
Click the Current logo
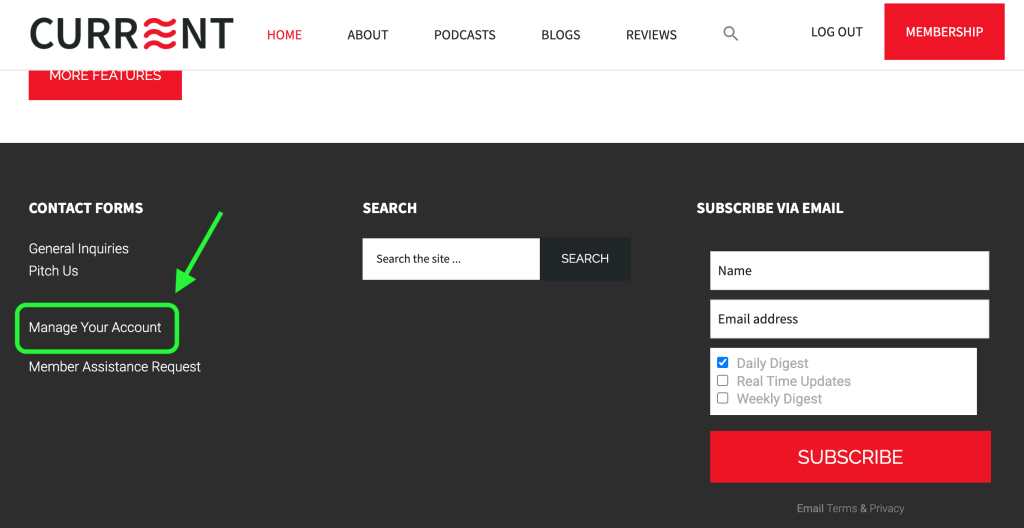point(131,33)
